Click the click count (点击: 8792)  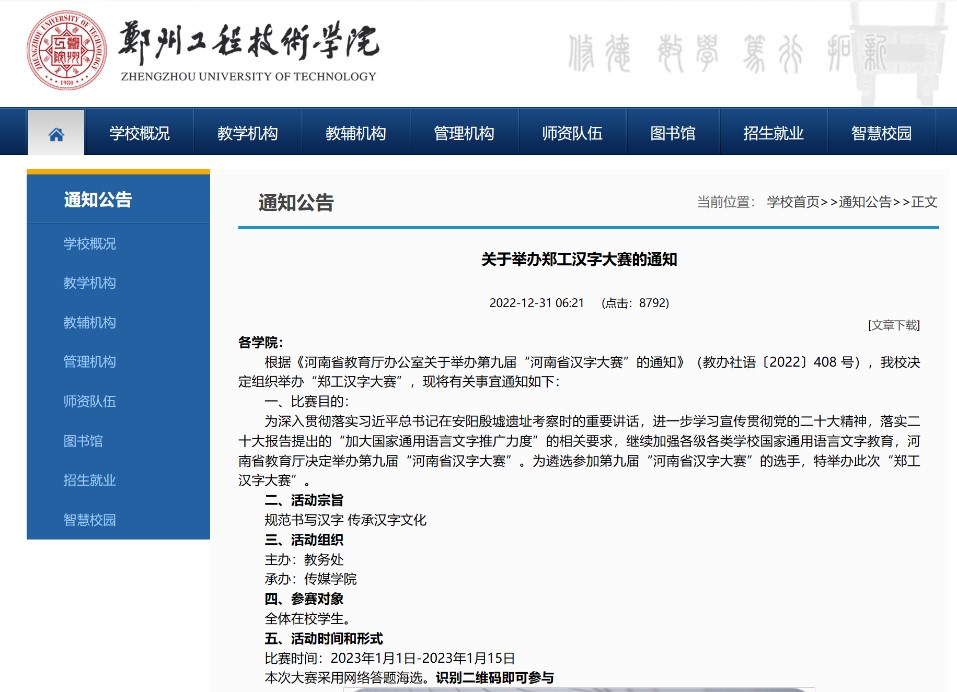(x=635, y=303)
